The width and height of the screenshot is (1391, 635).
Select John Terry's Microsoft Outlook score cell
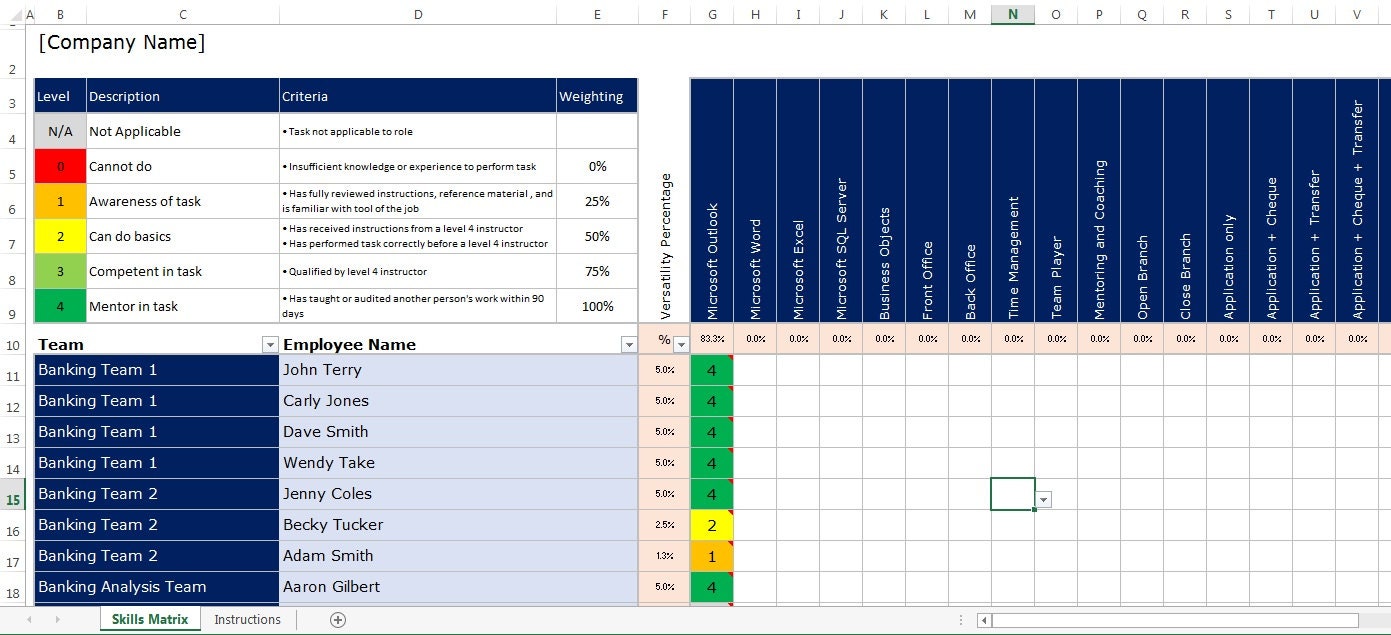(711, 370)
